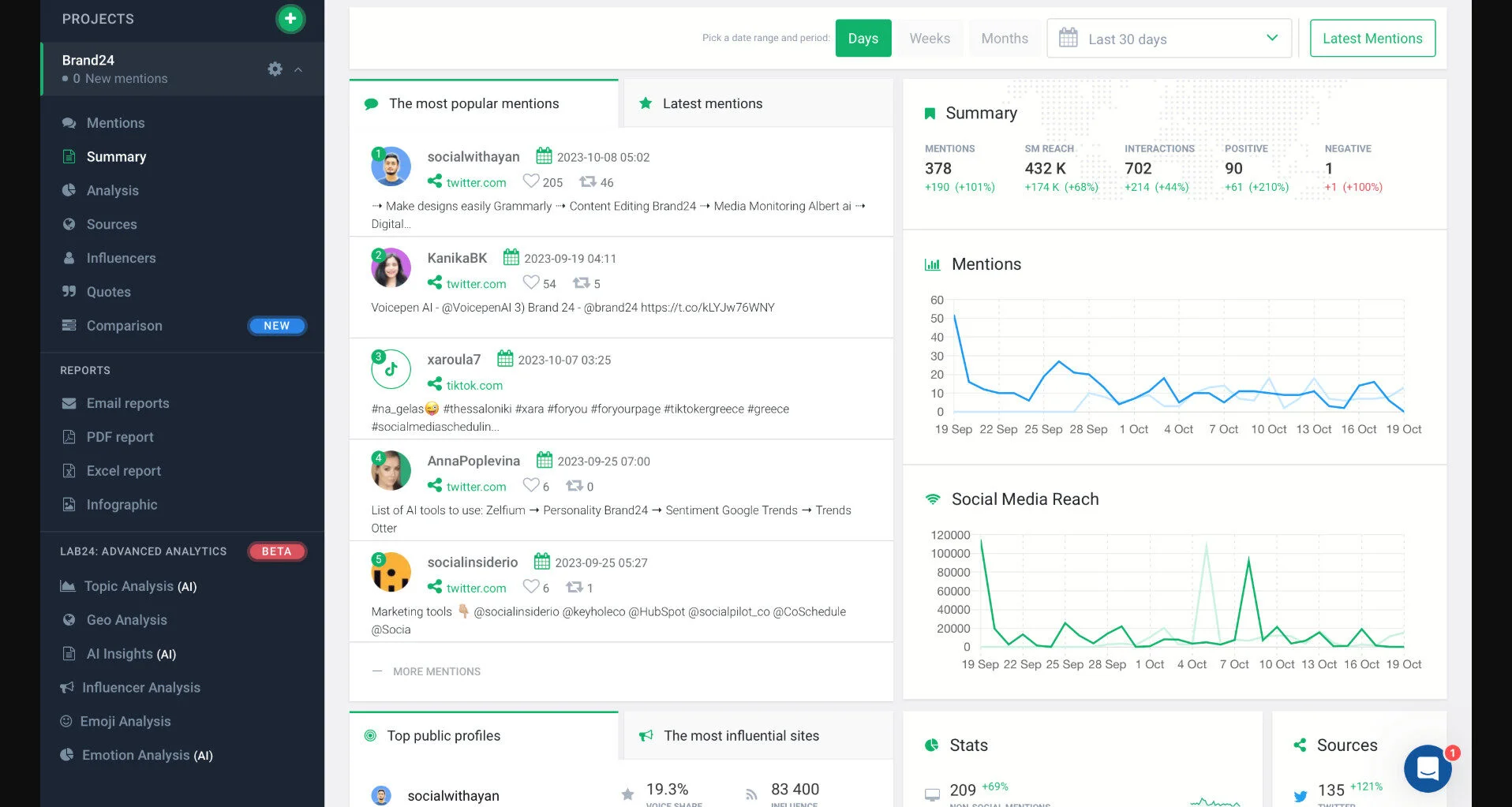Open socialwithayan in top public profiles

point(453,796)
